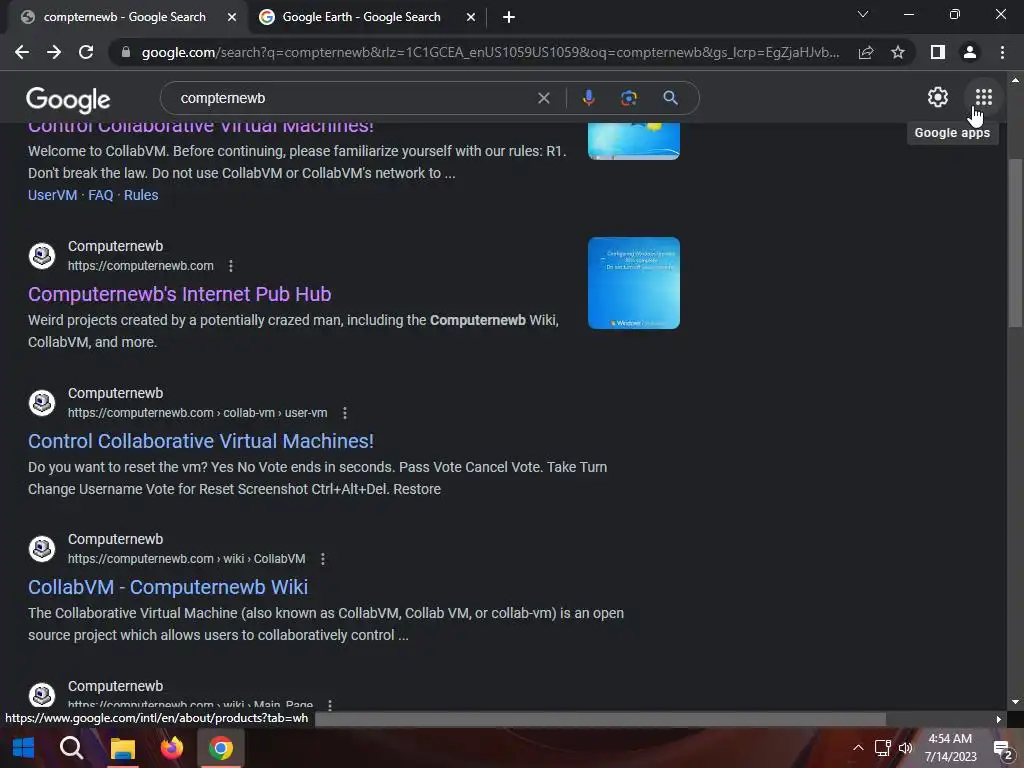Viewport: 1024px width, 768px height.
Task: Click the share page icon in address bar
Action: 866,52
